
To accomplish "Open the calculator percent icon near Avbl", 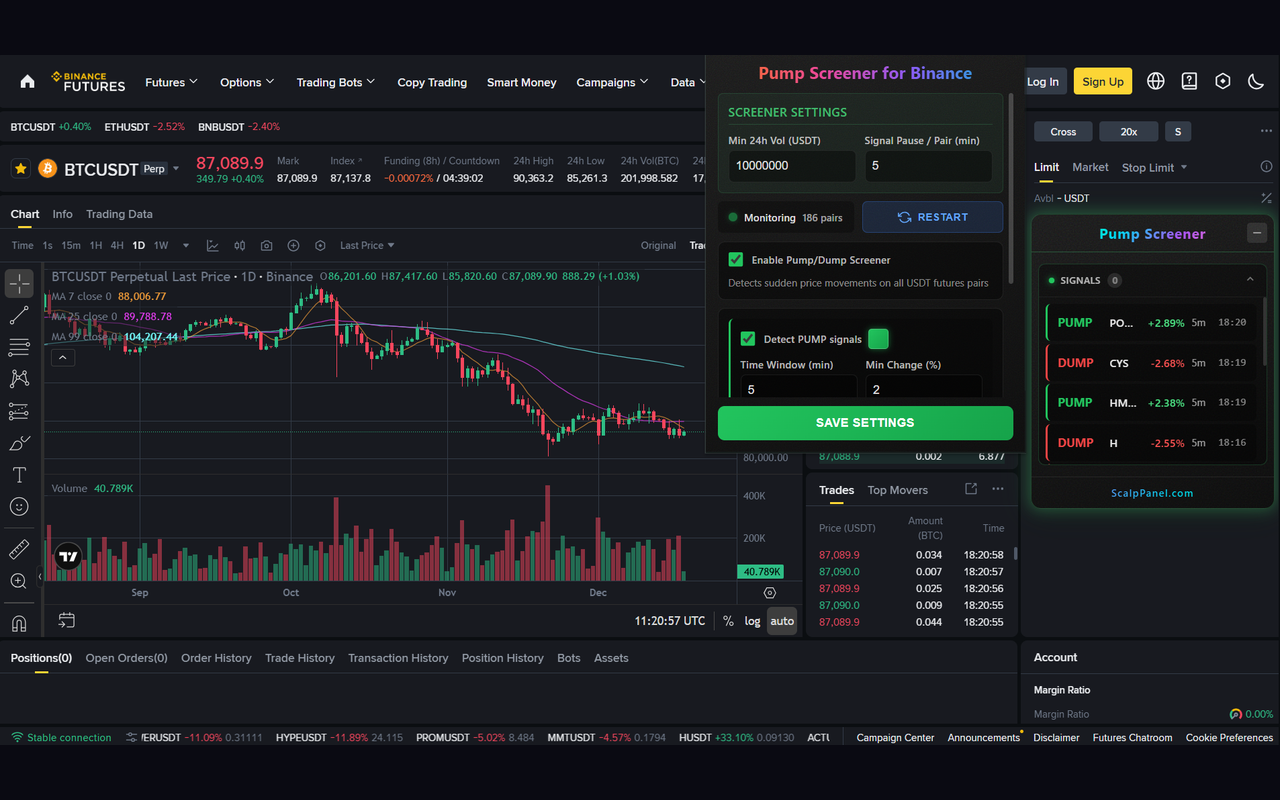I will click(1266, 198).
